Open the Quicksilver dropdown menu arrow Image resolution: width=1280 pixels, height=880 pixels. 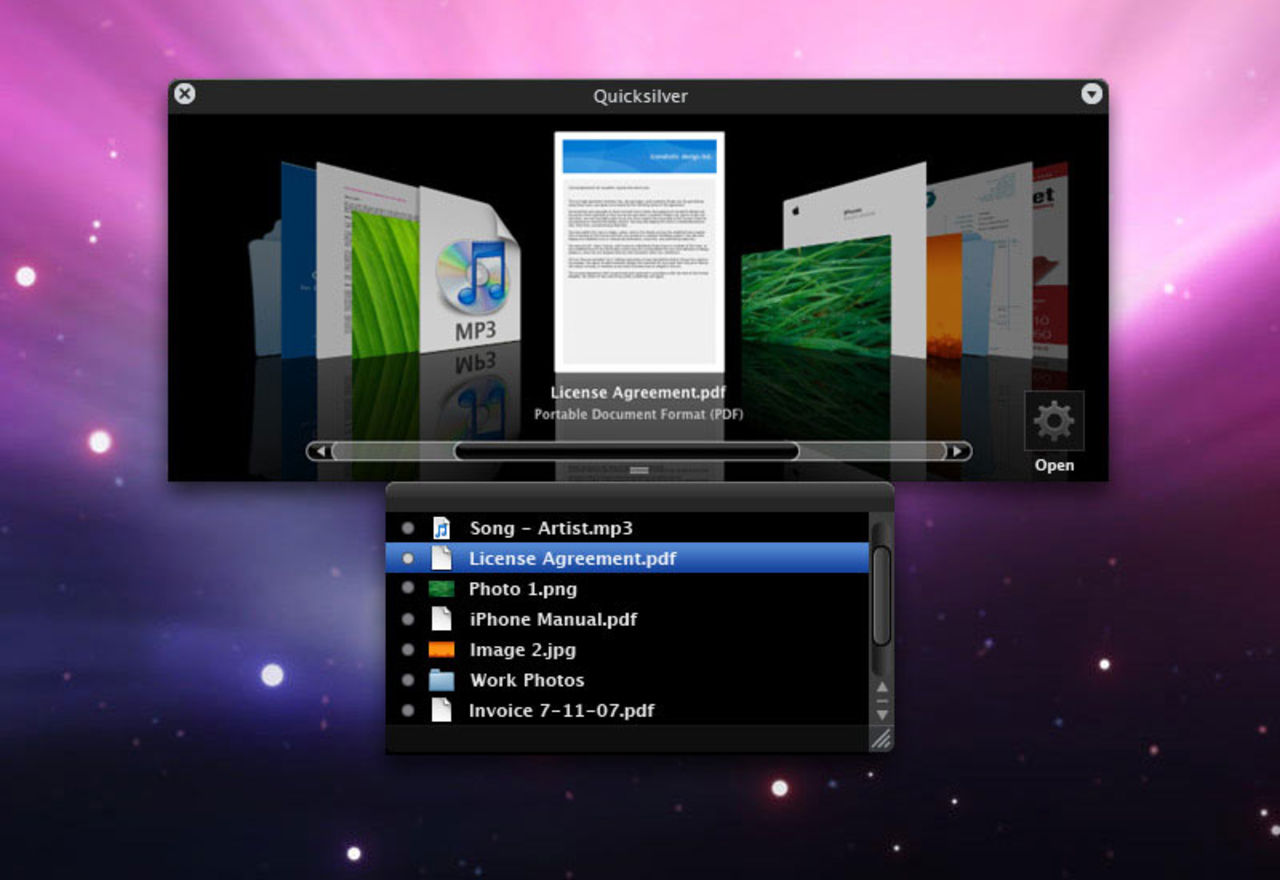pos(1091,94)
